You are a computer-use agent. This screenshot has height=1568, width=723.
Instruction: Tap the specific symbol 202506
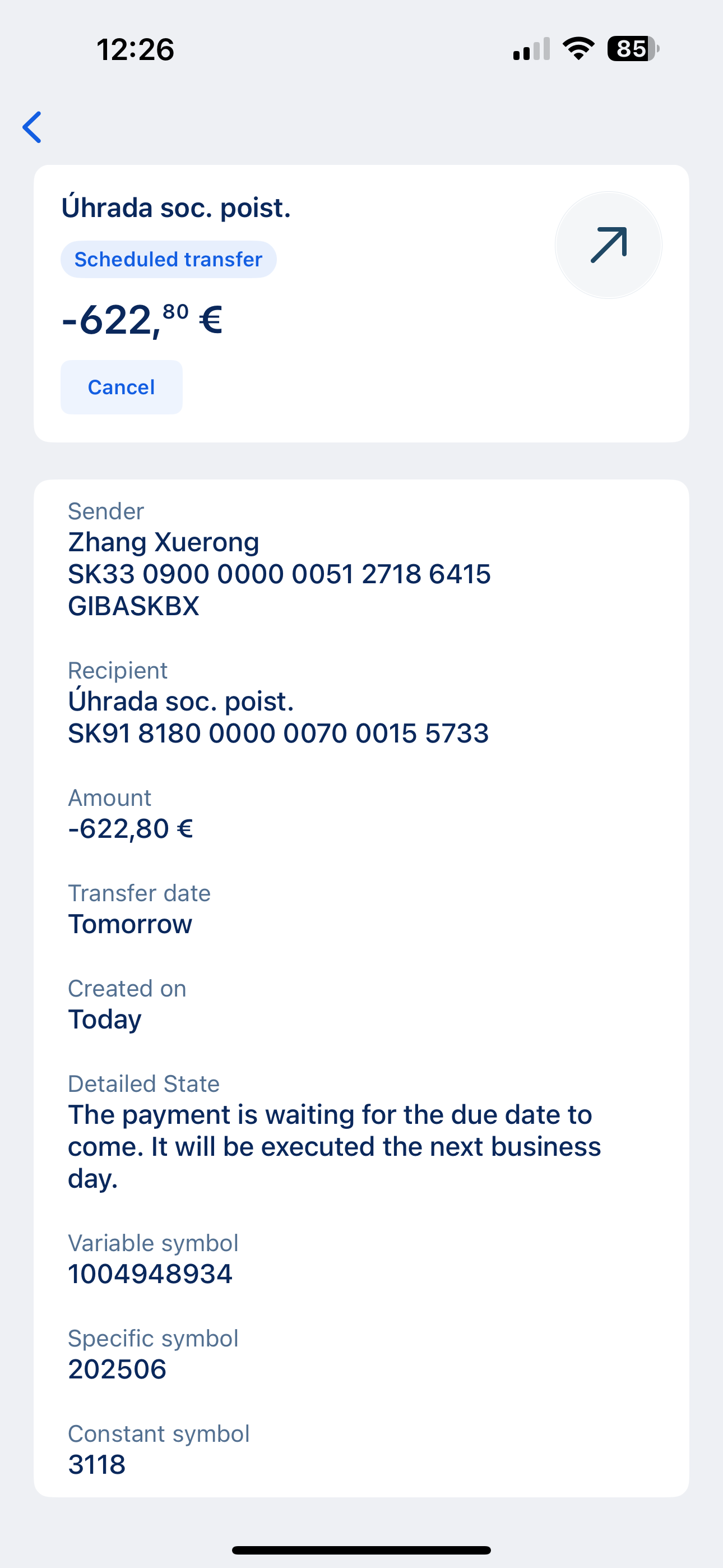coord(117,1369)
